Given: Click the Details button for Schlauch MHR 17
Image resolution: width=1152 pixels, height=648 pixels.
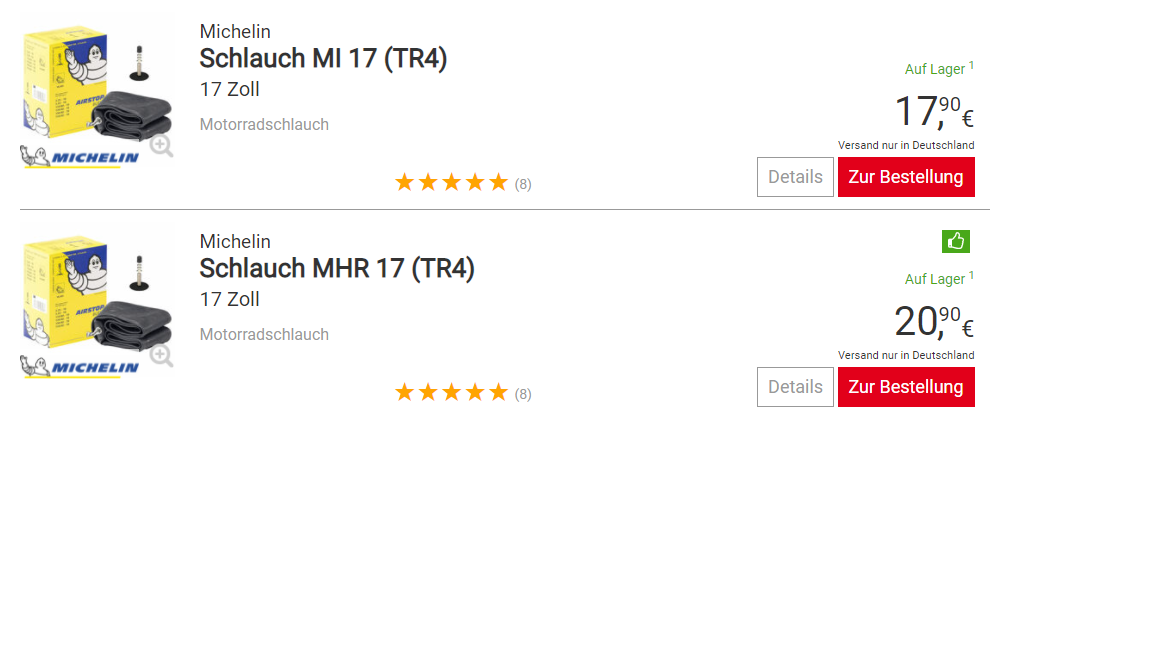Looking at the screenshot, I should 795,386.
